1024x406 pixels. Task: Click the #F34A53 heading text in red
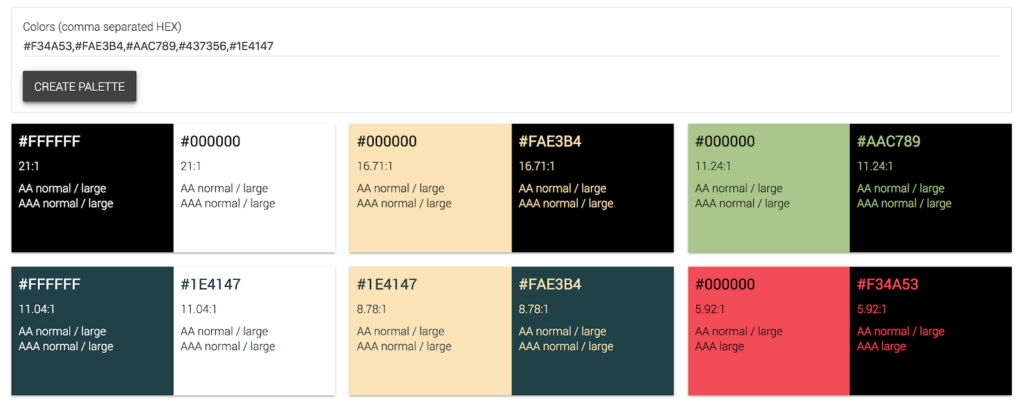pyautogui.click(x=887, y=285)
